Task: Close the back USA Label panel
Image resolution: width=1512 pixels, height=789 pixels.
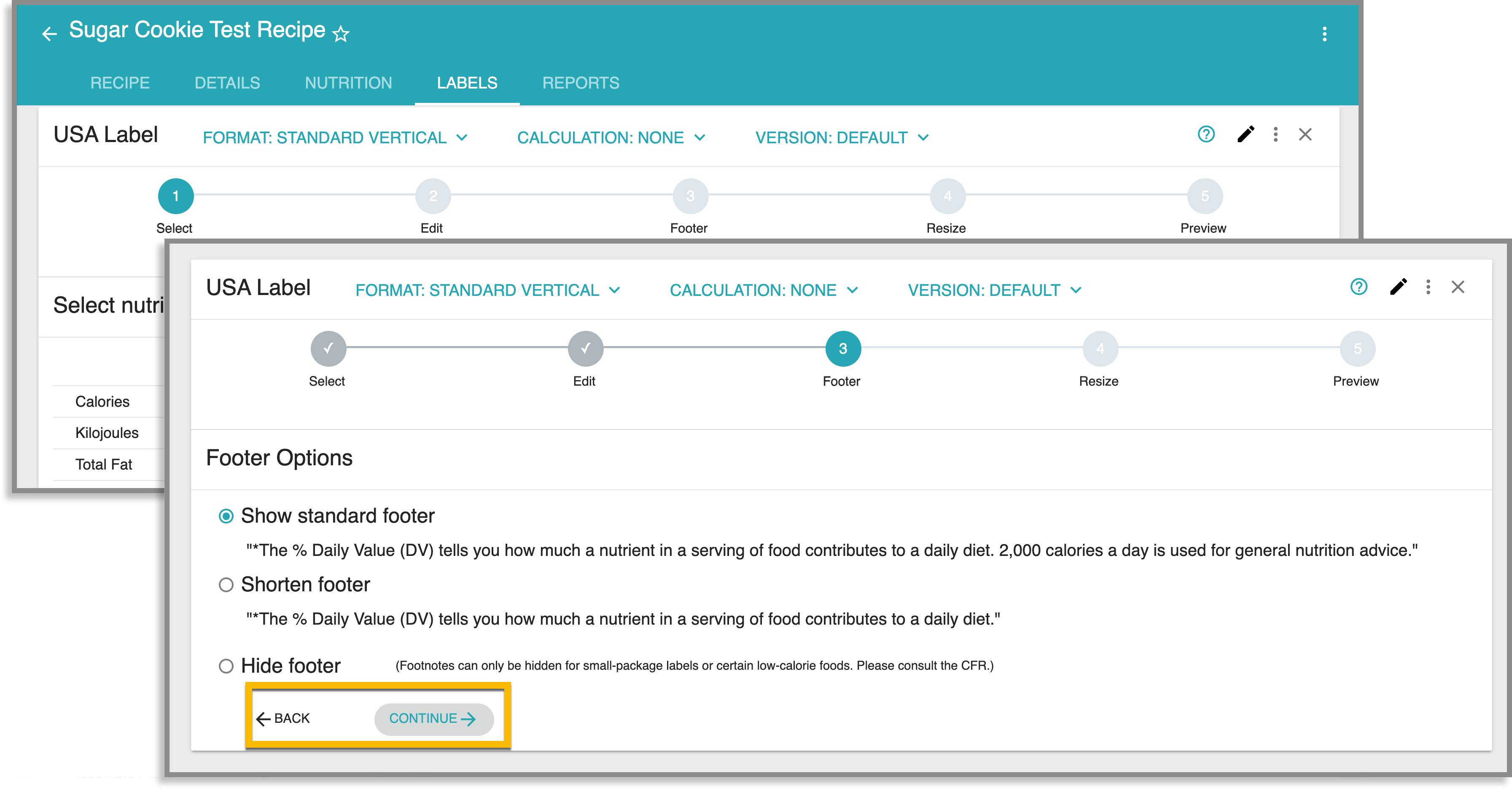Action: 1305,134
